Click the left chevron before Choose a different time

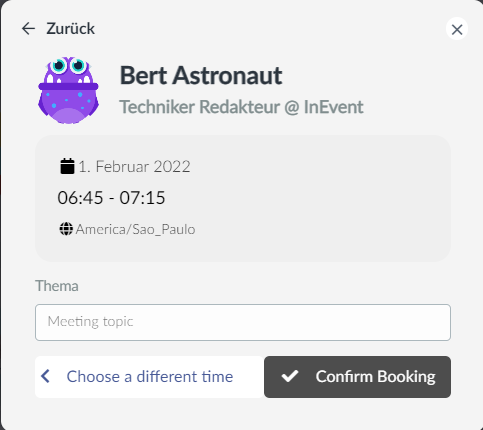(x=45, y=376)
